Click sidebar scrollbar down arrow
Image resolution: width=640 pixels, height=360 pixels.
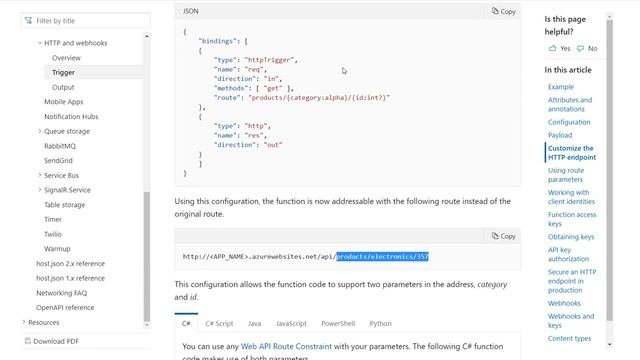point(147,325)
